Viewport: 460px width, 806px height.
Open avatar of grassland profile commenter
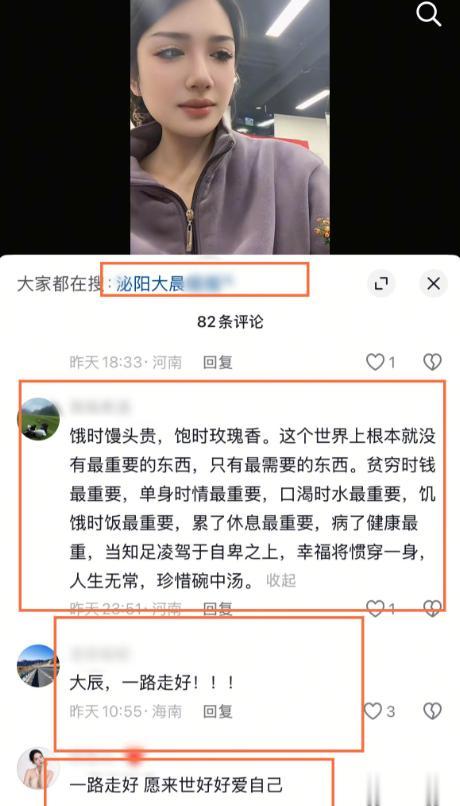click(39, 418)
